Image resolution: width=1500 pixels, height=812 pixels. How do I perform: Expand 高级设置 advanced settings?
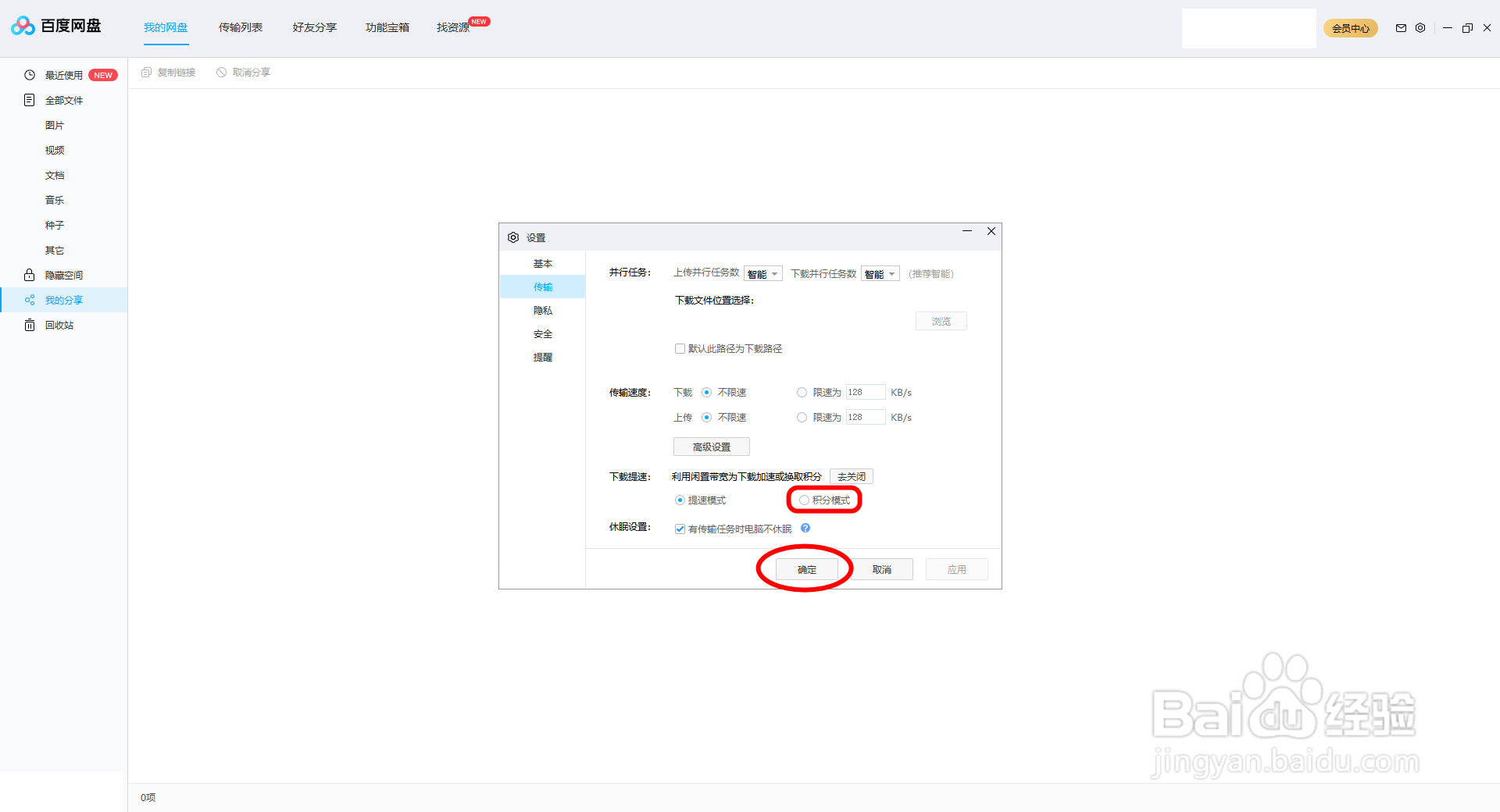pyautogui.click(x=711, y=446)
